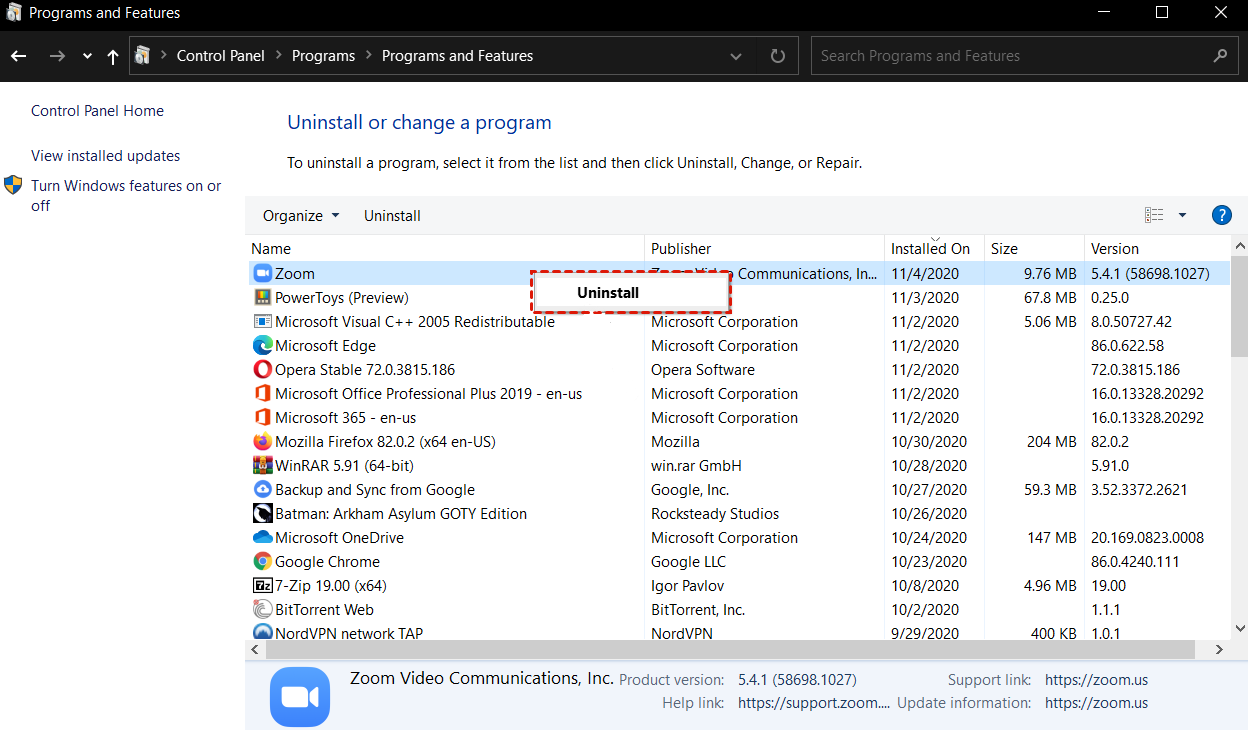Open the view options dropdown arrow
The image size is (1248, 730).
(x=1182, y=215)
